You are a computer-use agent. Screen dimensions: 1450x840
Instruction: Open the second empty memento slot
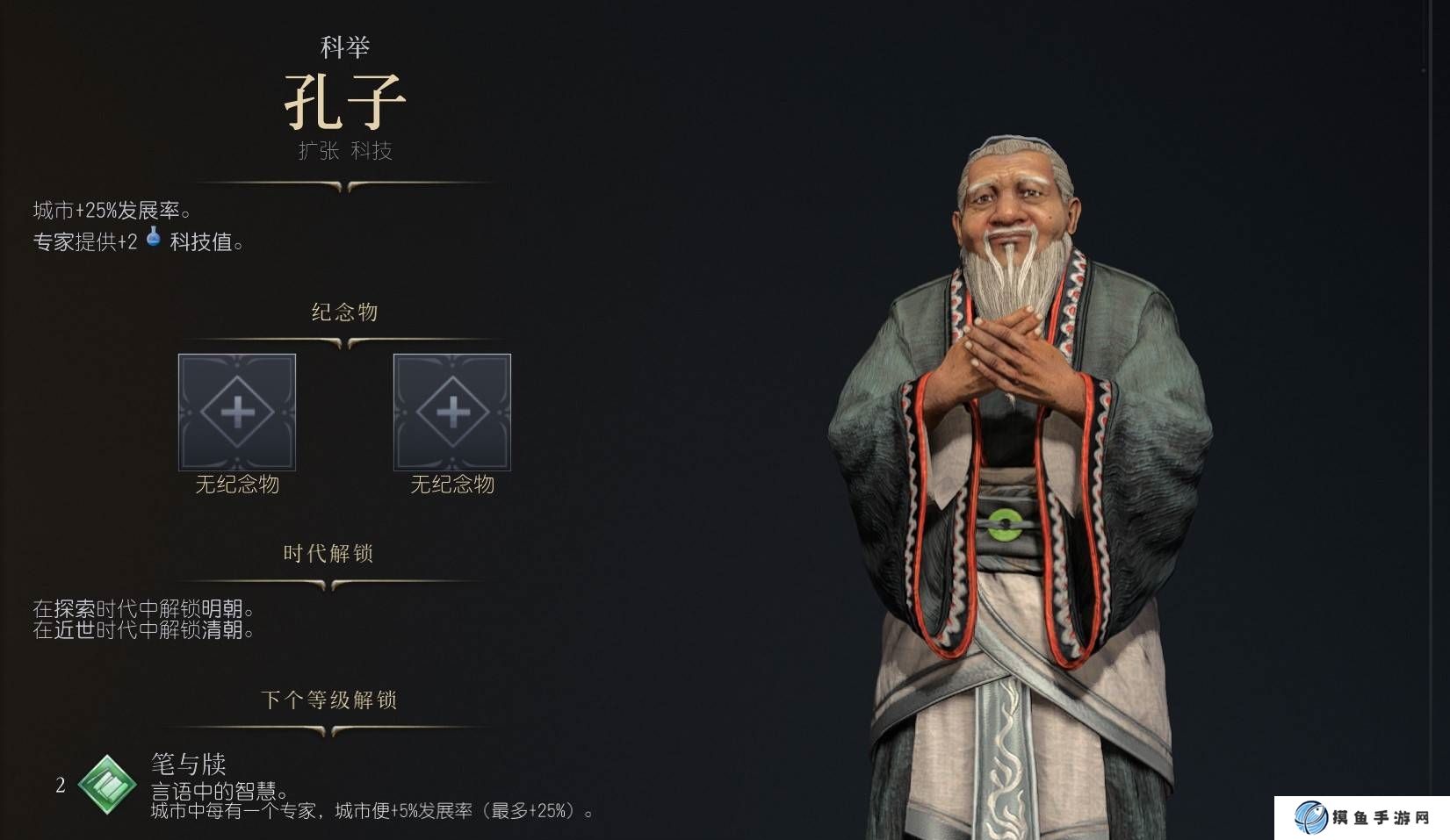point(452,412)
